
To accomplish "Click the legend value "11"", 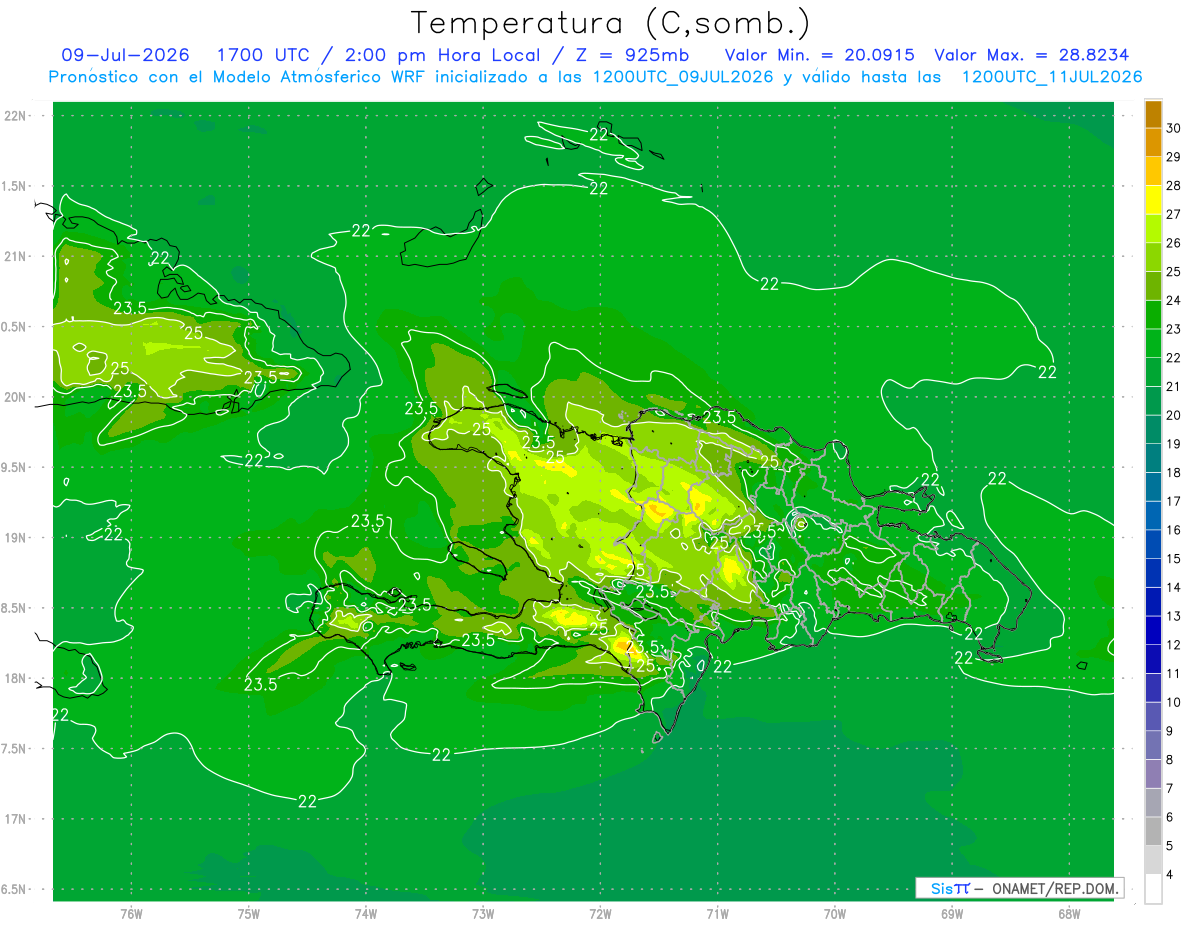I will coord(1173,673).
